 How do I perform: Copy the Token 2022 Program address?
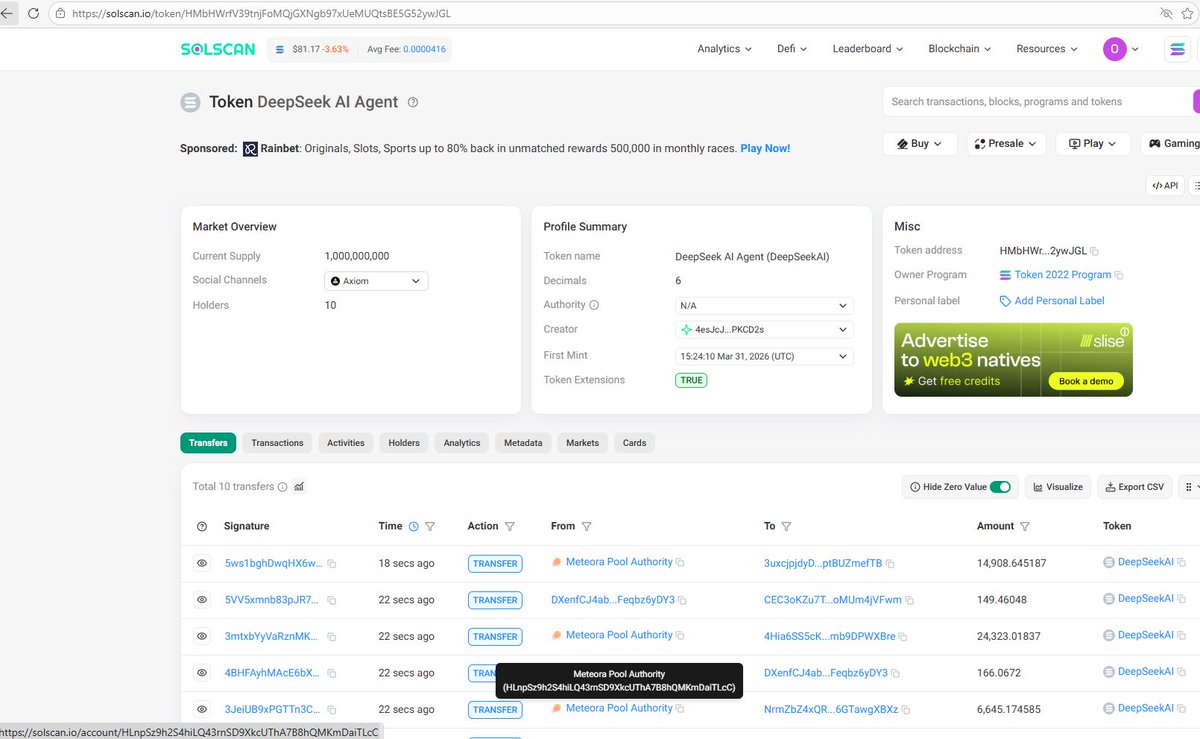pyautogui.click(x=1119, y=275)
